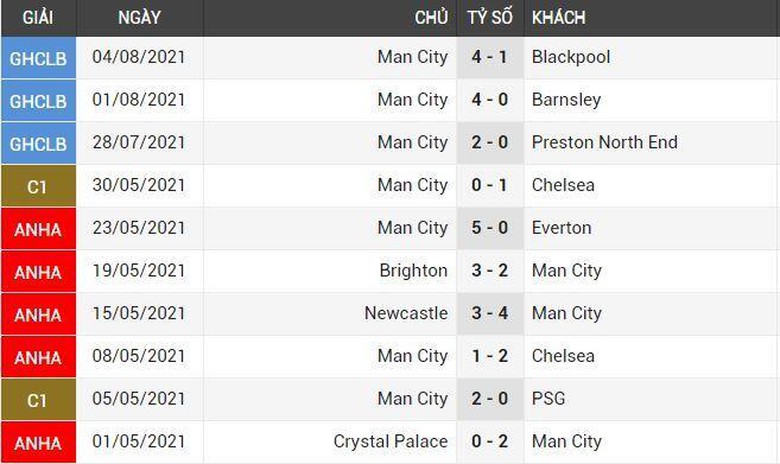Click the GHCLB badge dated 04/08/2021
The image size is (780, 464).
[x=38, y=58]
